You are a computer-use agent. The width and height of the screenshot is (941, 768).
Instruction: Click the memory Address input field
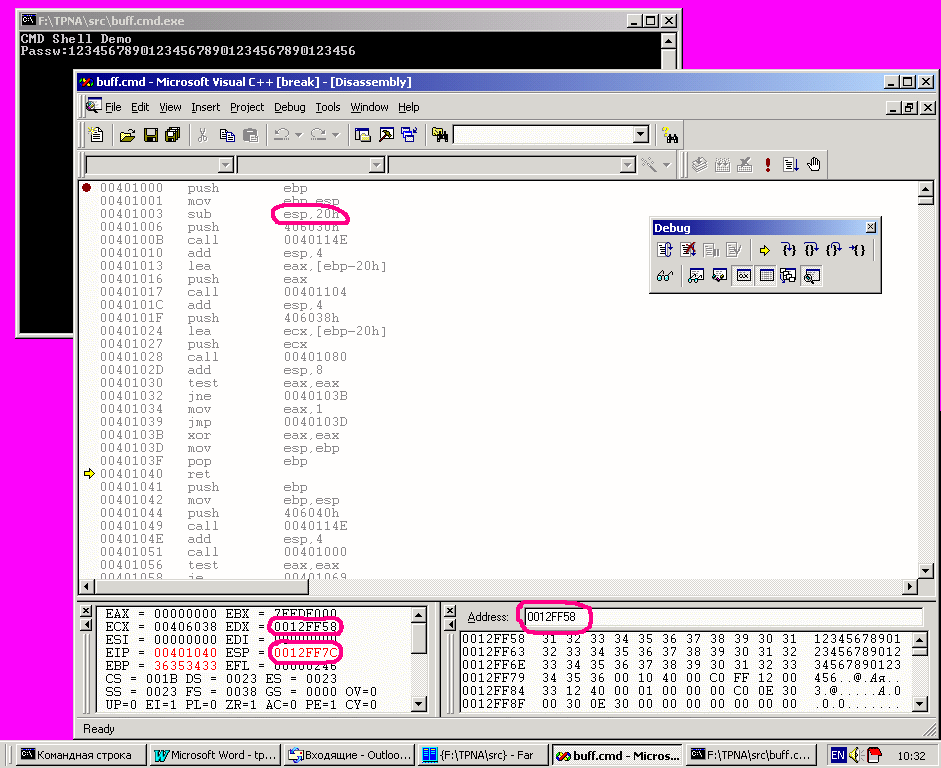tap(723, 616)
